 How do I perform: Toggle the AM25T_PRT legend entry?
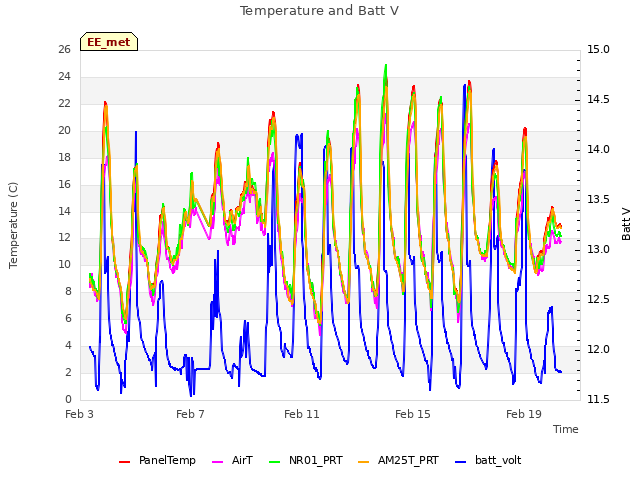398,460
